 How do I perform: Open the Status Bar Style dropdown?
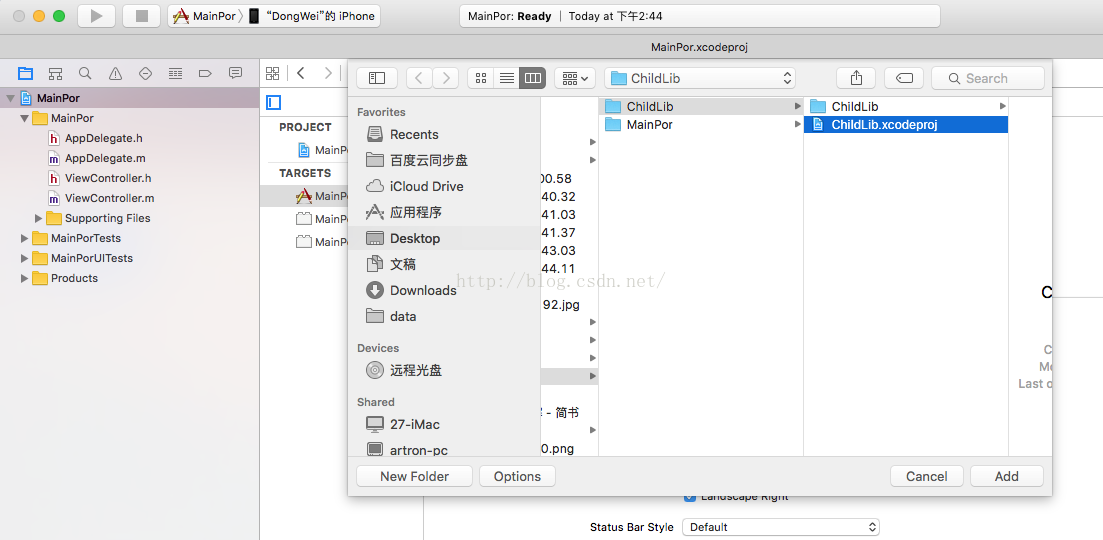pyautogui.click(x=781, y=527)
